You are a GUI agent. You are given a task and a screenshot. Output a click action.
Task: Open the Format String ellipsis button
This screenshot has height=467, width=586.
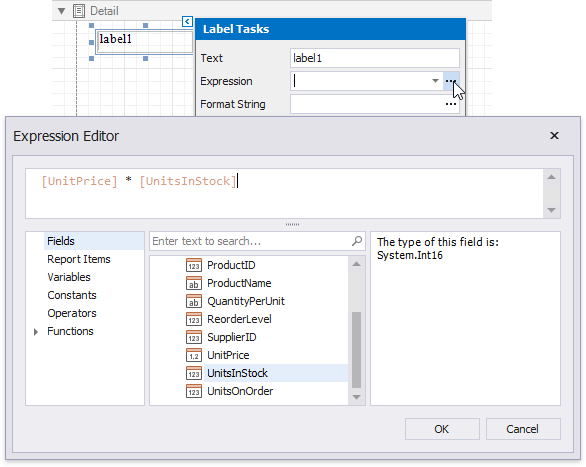click(451, 104)
